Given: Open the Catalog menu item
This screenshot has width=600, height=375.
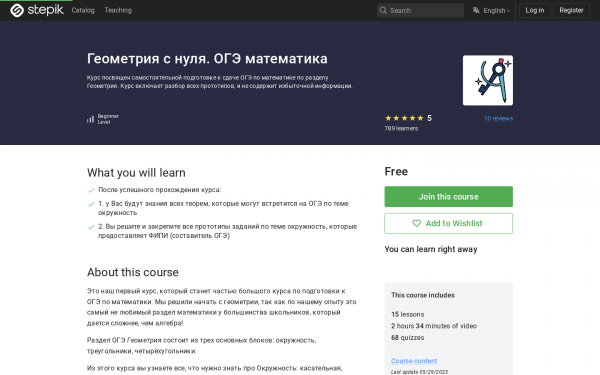Looking at the screenshot, I should click(x=83, y=10).
